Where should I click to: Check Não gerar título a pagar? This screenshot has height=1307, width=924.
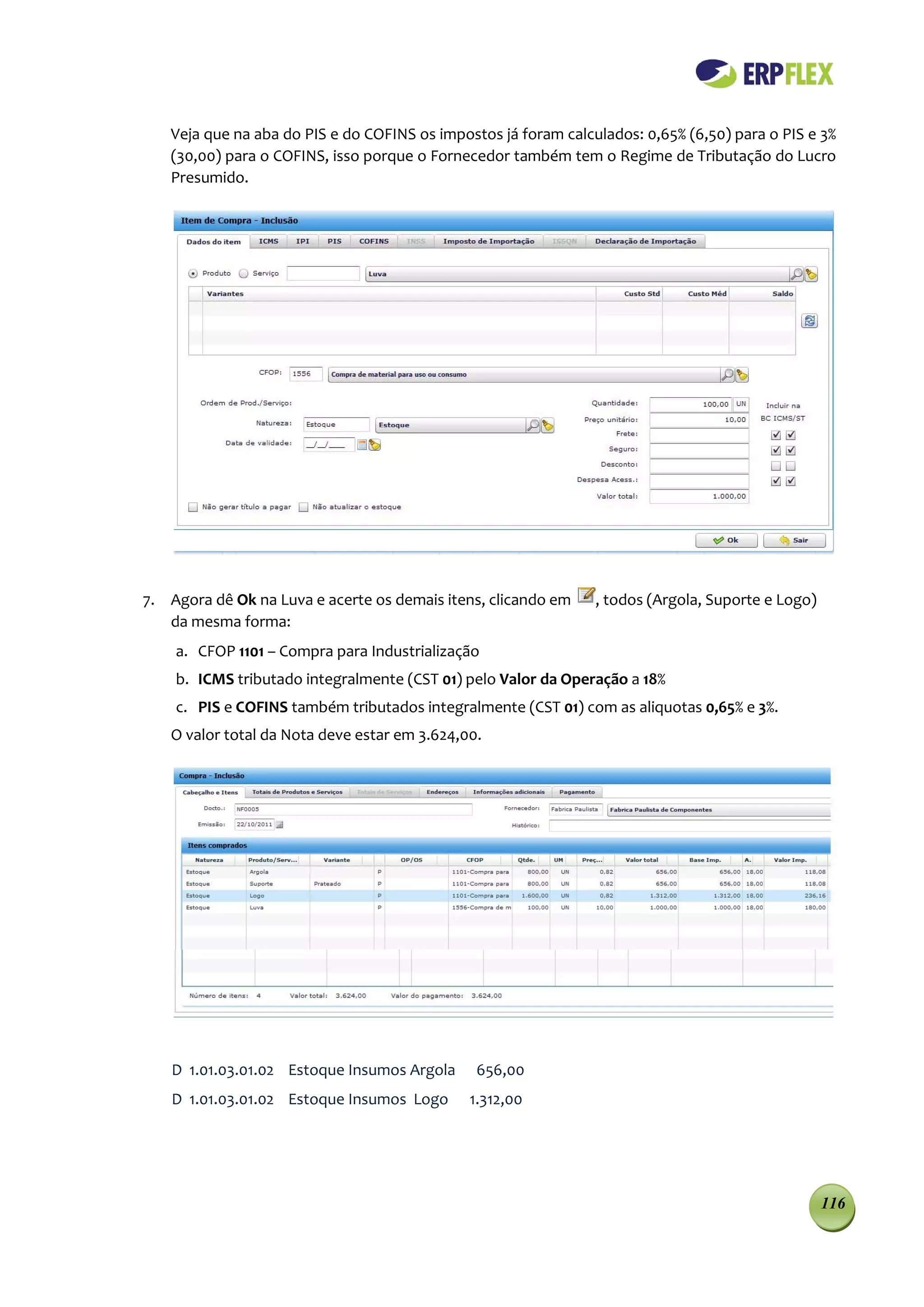(193, 507)
